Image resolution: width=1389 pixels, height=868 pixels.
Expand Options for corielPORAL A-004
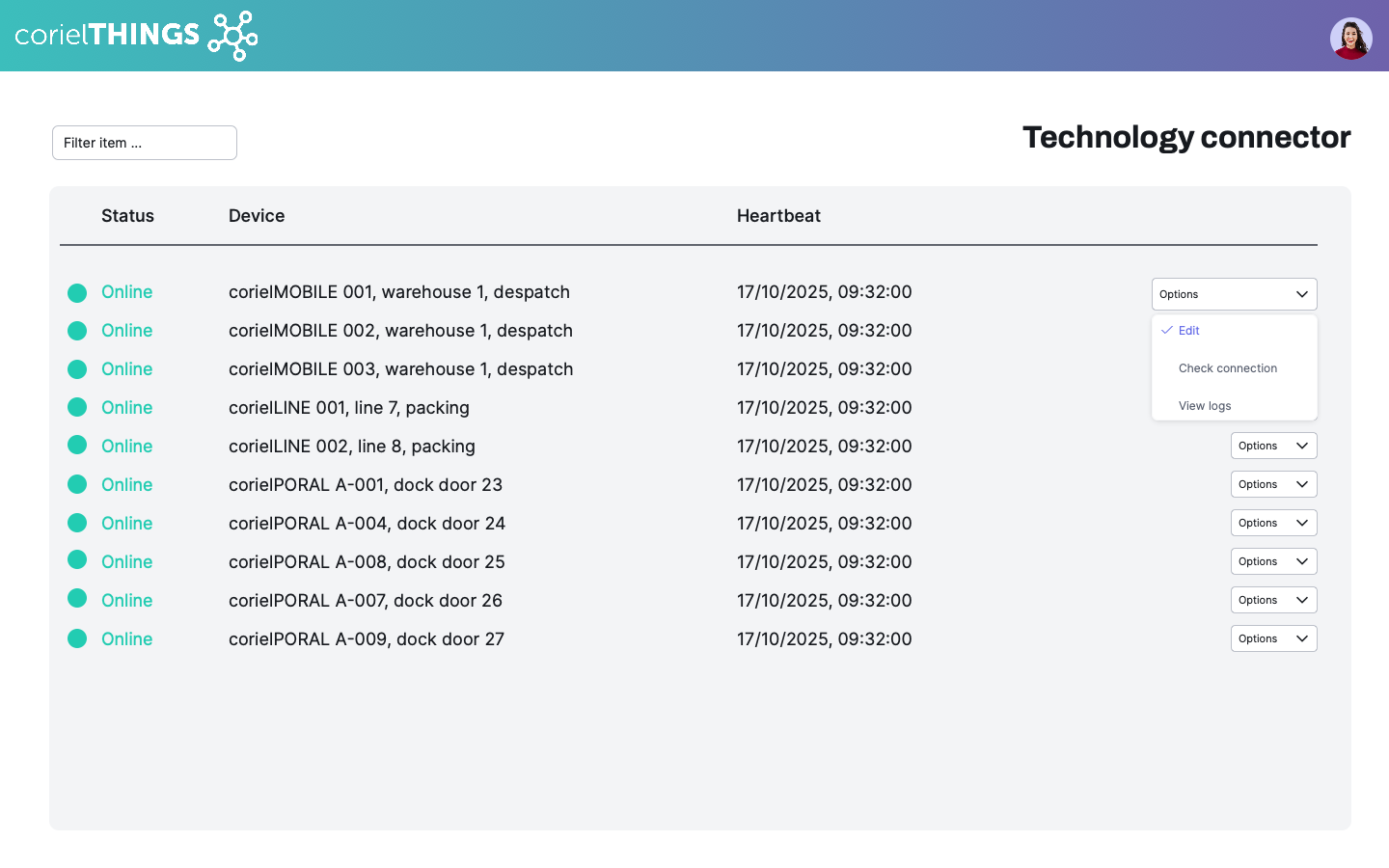click(1273, 523)
